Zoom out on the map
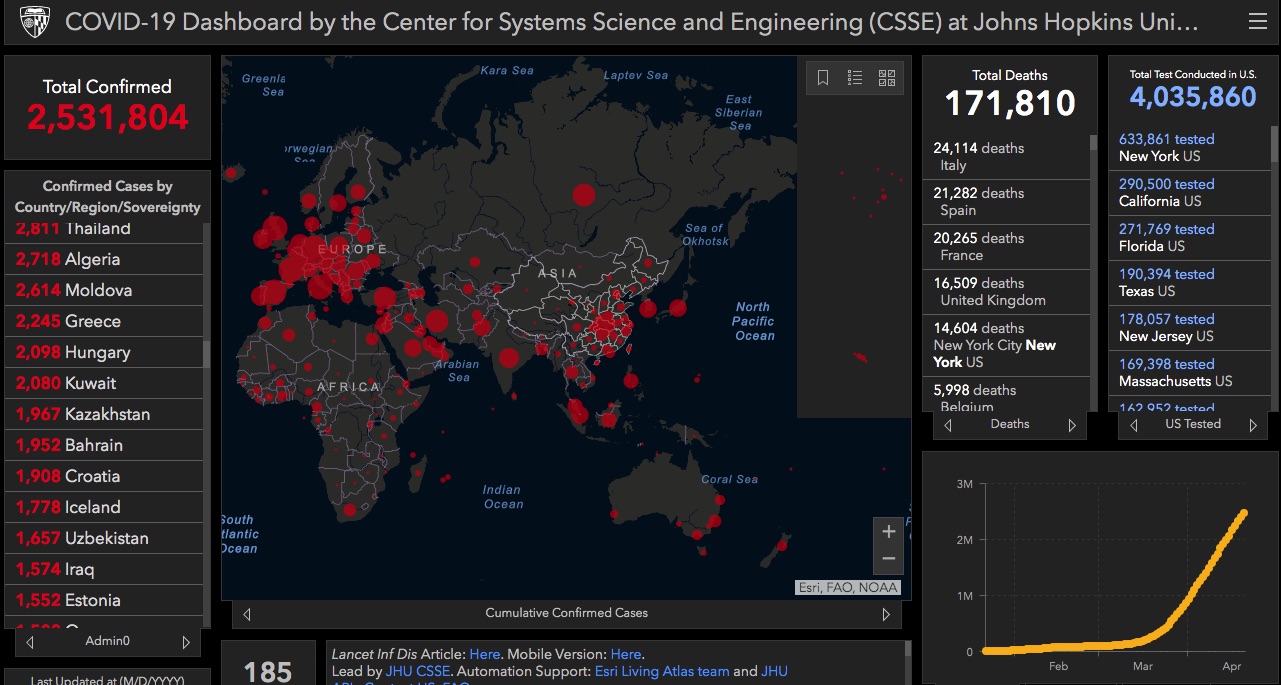 (888, 559)
